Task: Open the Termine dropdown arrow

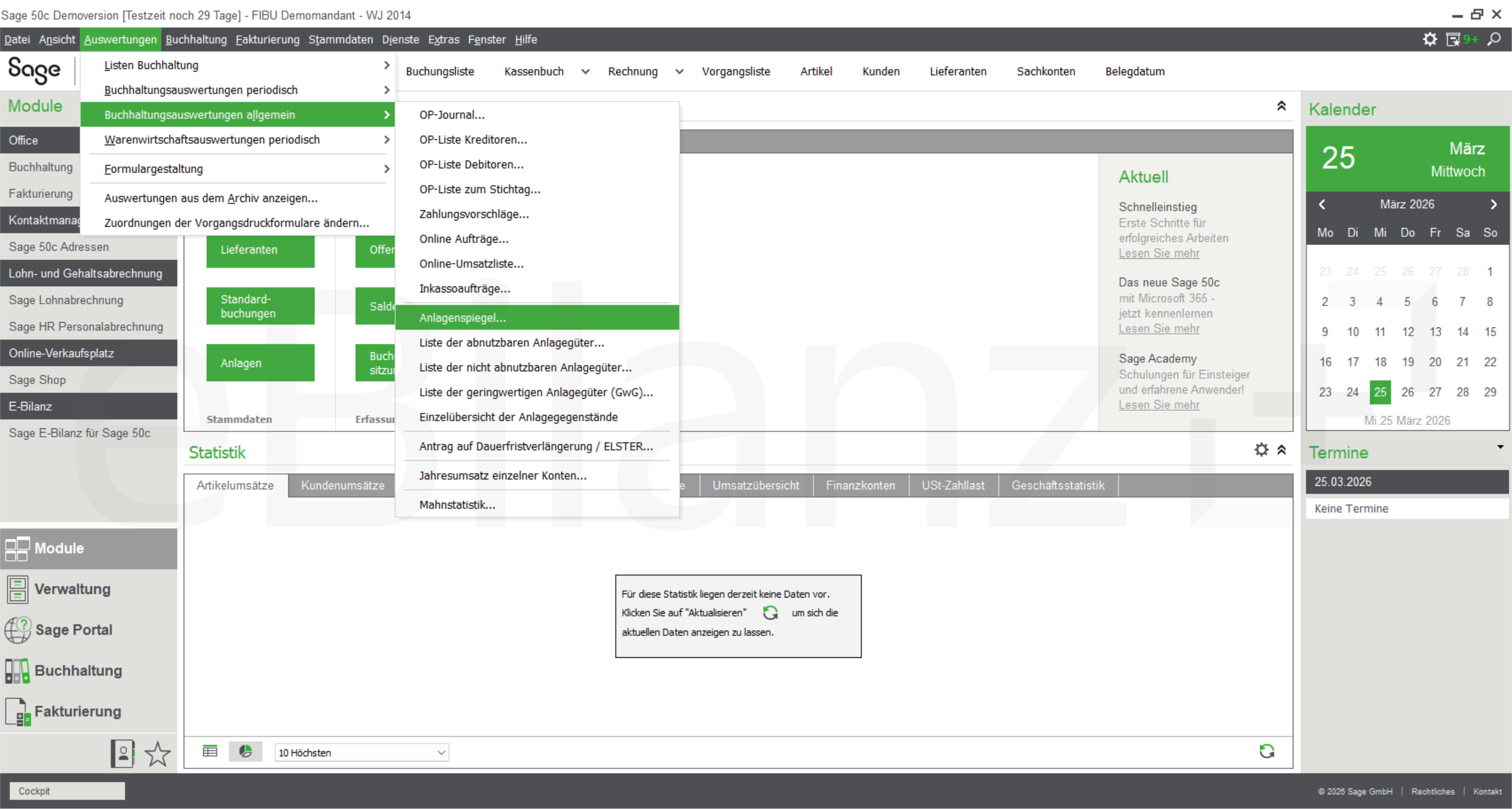Action: pyautogui.click(x=1500, y=447)
